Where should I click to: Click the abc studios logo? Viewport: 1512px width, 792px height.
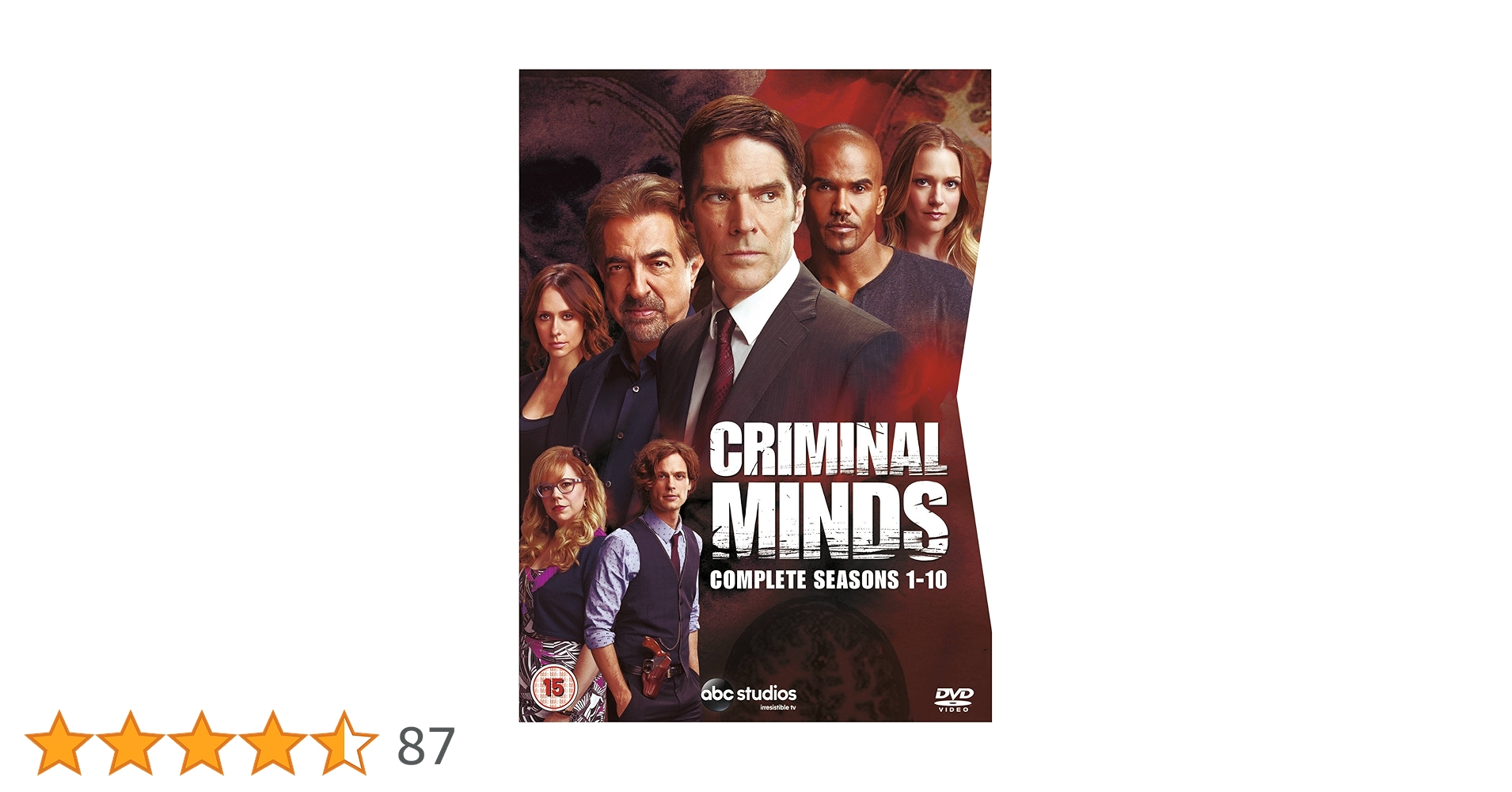tap(748, 694)
